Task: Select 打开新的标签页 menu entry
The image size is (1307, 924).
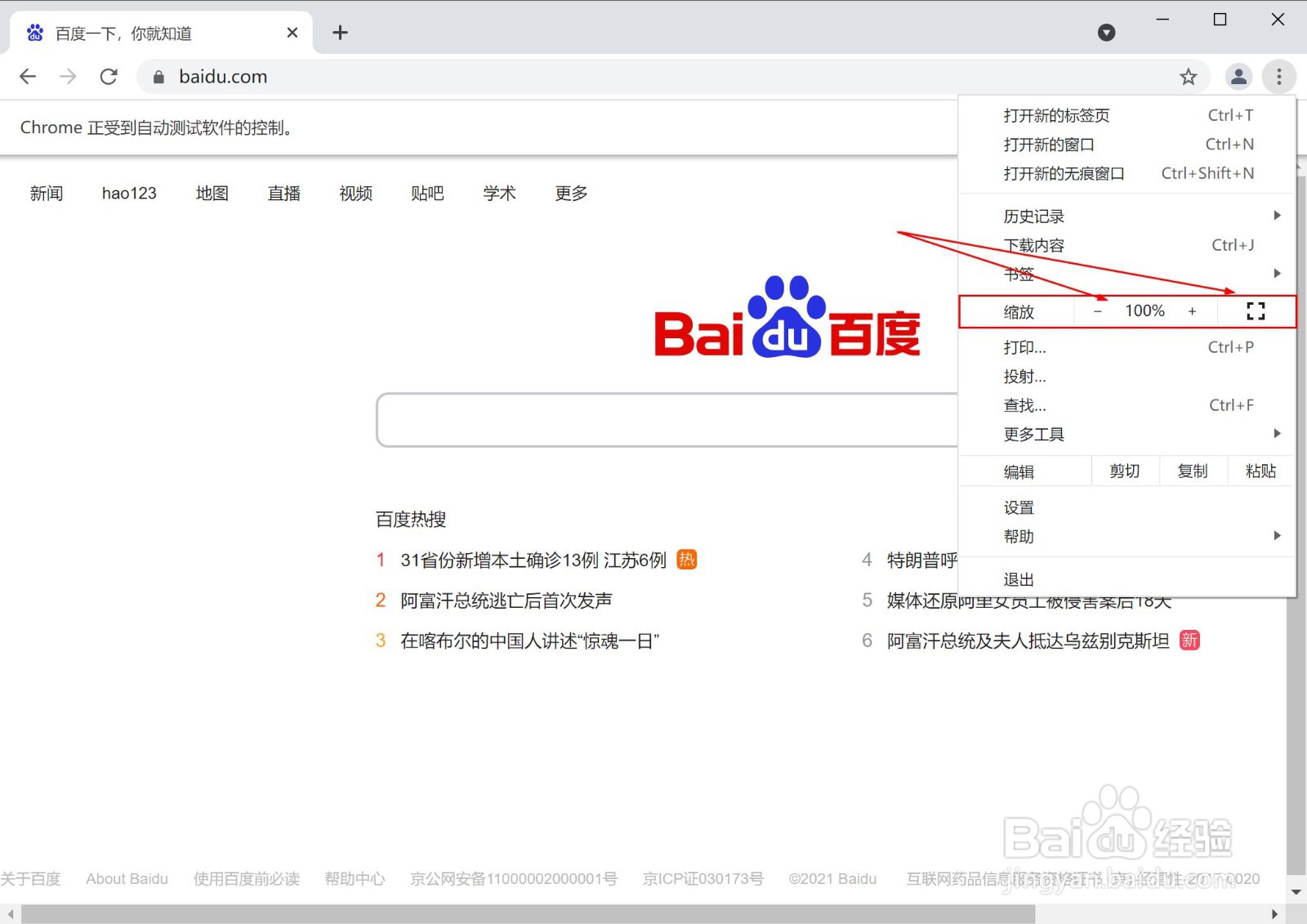Action: coord(1127,115)
